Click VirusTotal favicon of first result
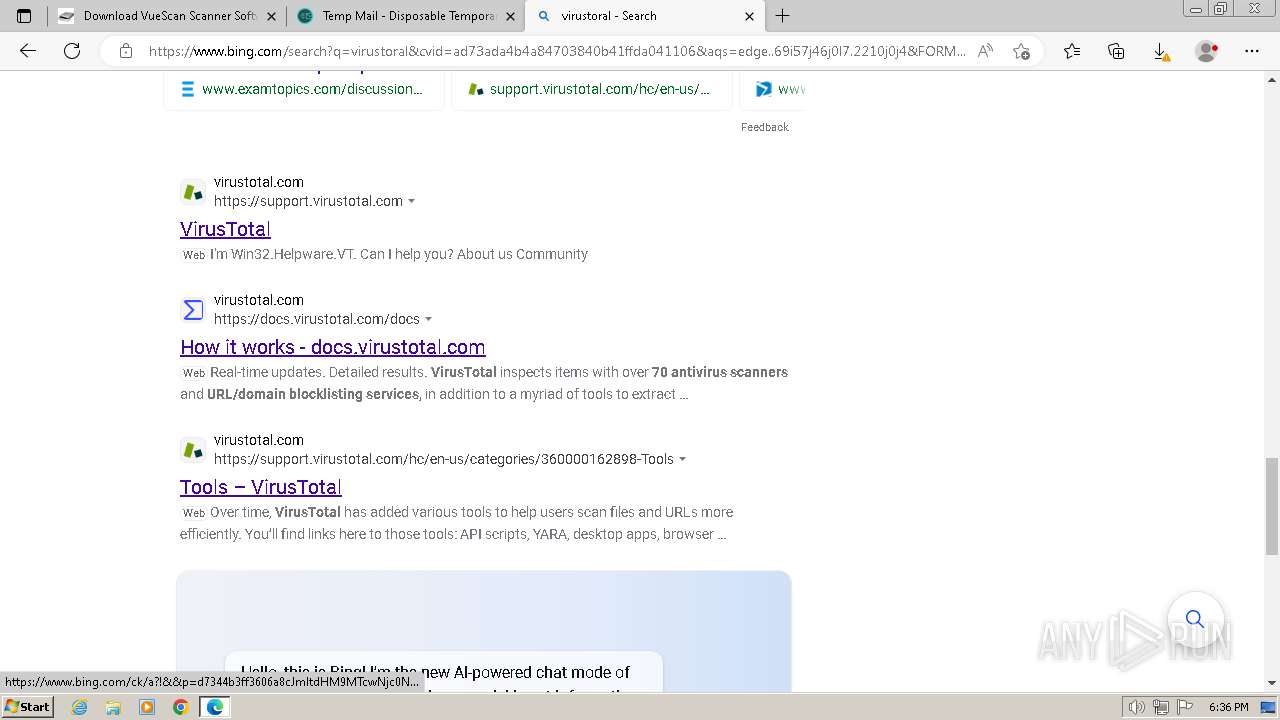The image size is (1280, 720). 193,191
